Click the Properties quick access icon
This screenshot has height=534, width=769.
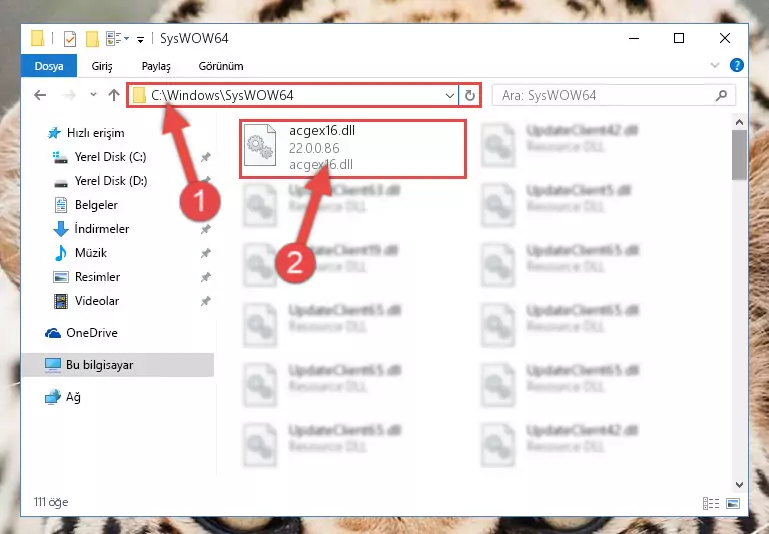[70, 38]
